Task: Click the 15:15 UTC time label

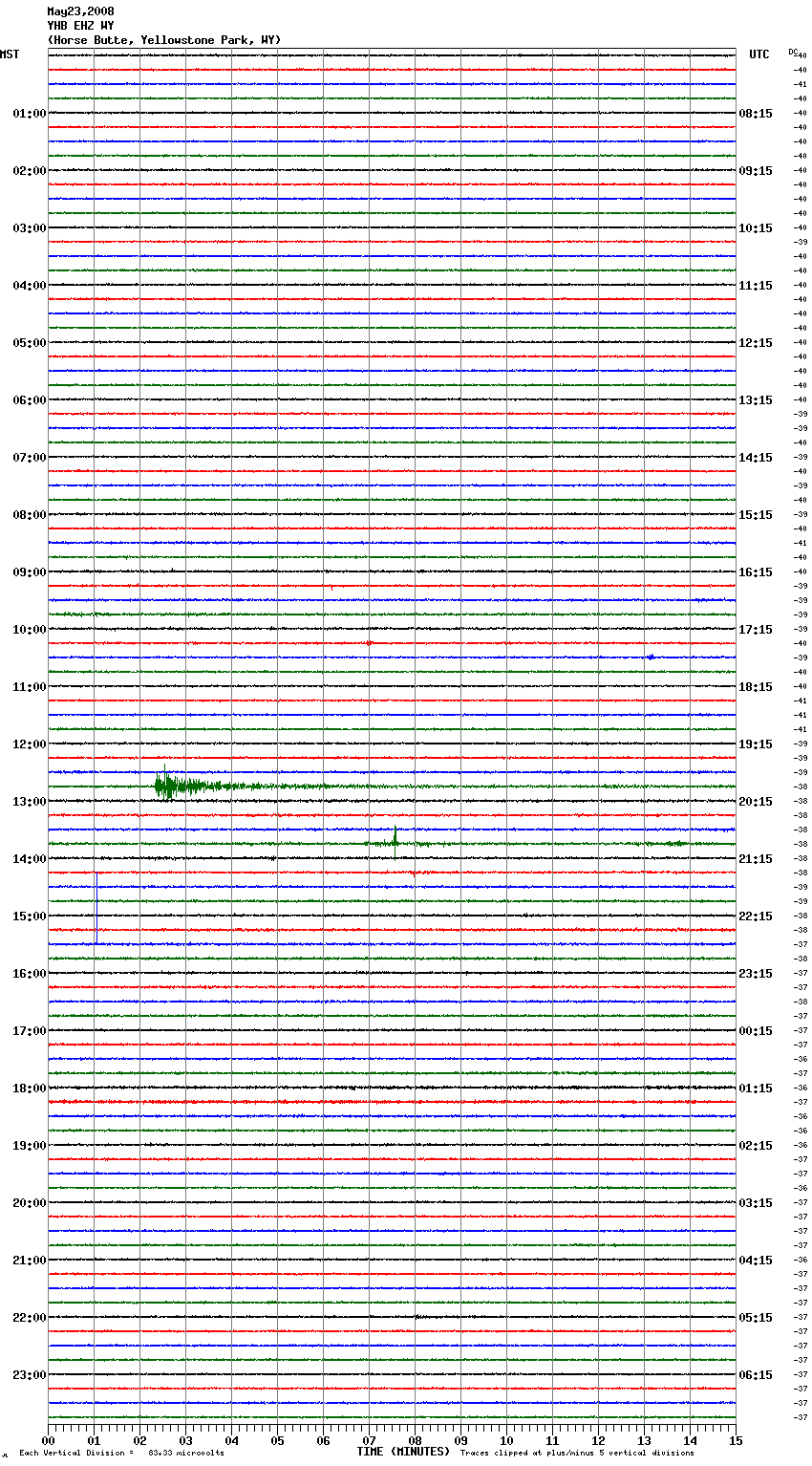Action: tap(756, 515)
